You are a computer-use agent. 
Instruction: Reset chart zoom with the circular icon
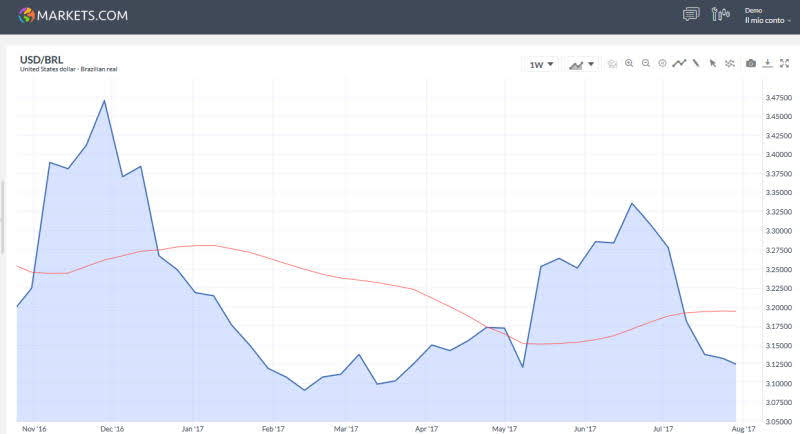click(x=662, y=63)
